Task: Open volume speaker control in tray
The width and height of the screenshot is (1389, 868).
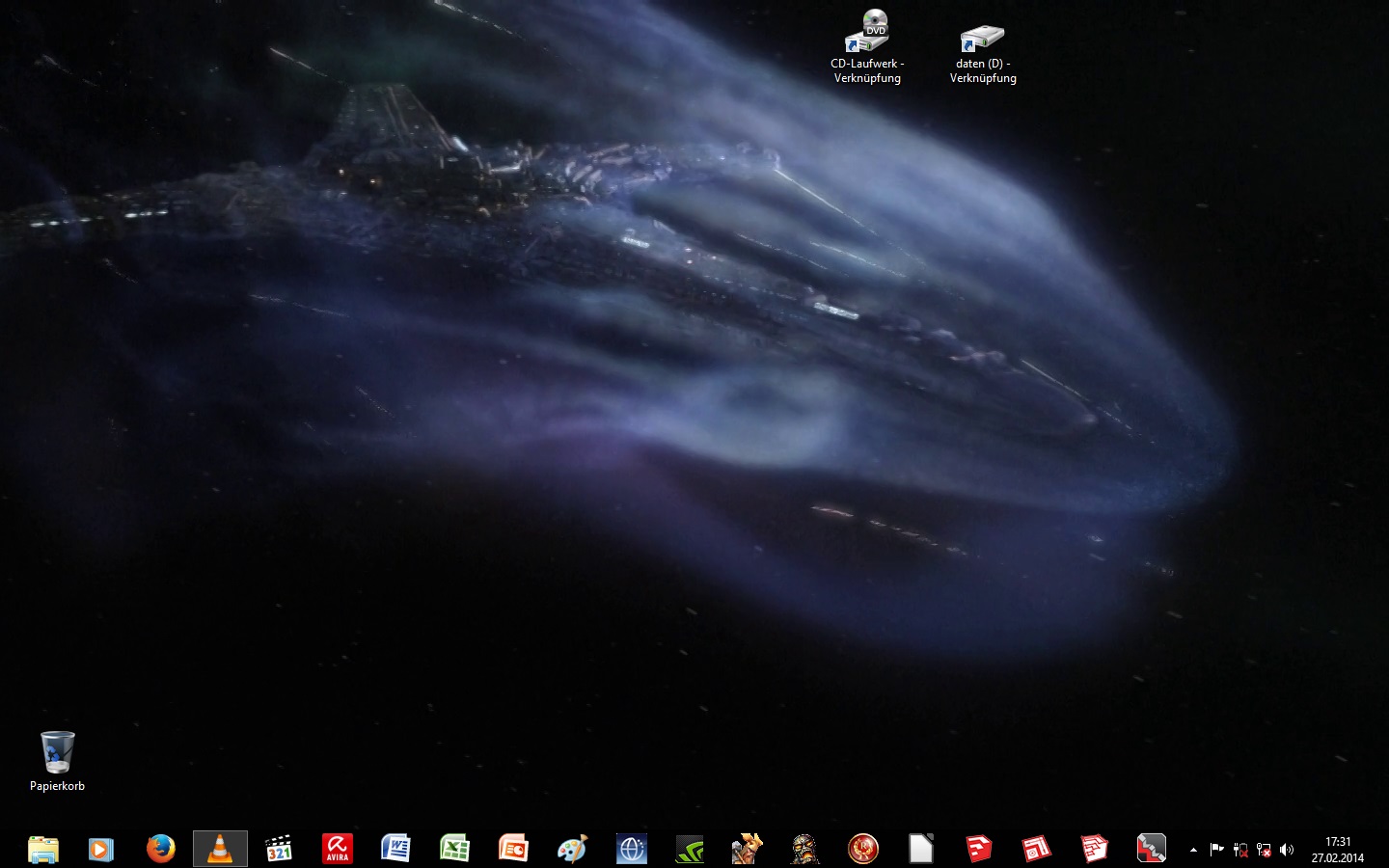Action: coord(1286,850)
